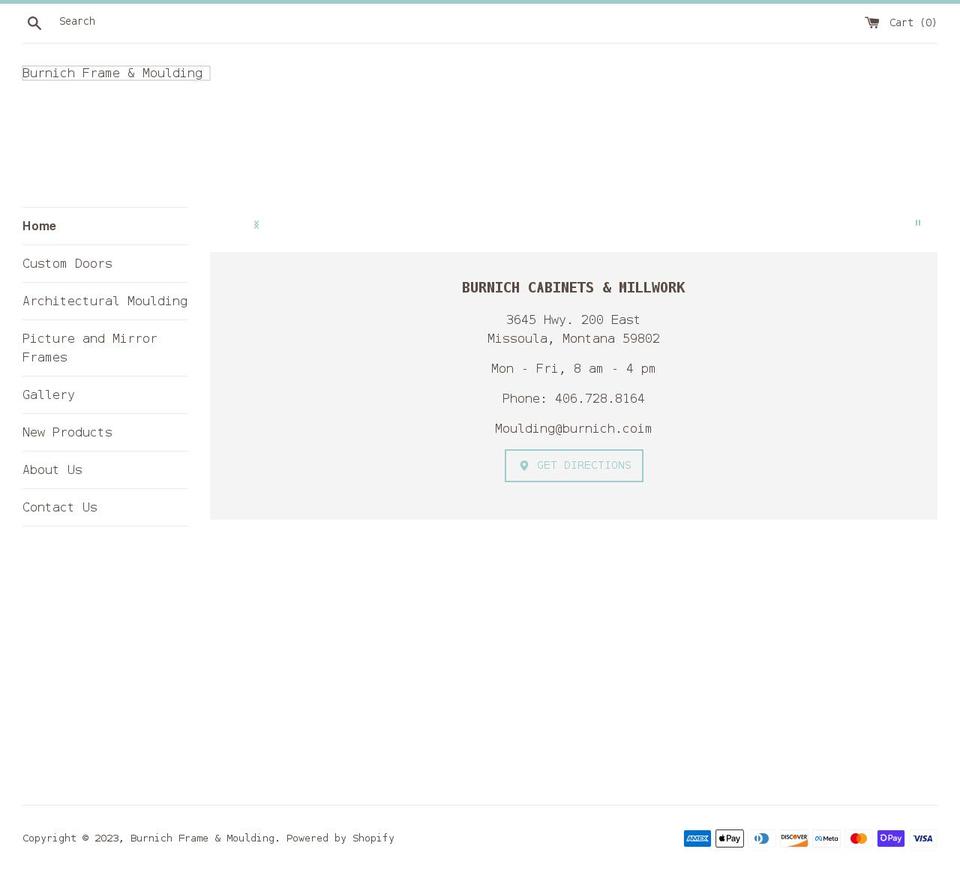
Task: Click the Visa payment icon
Action: [923, 839]
